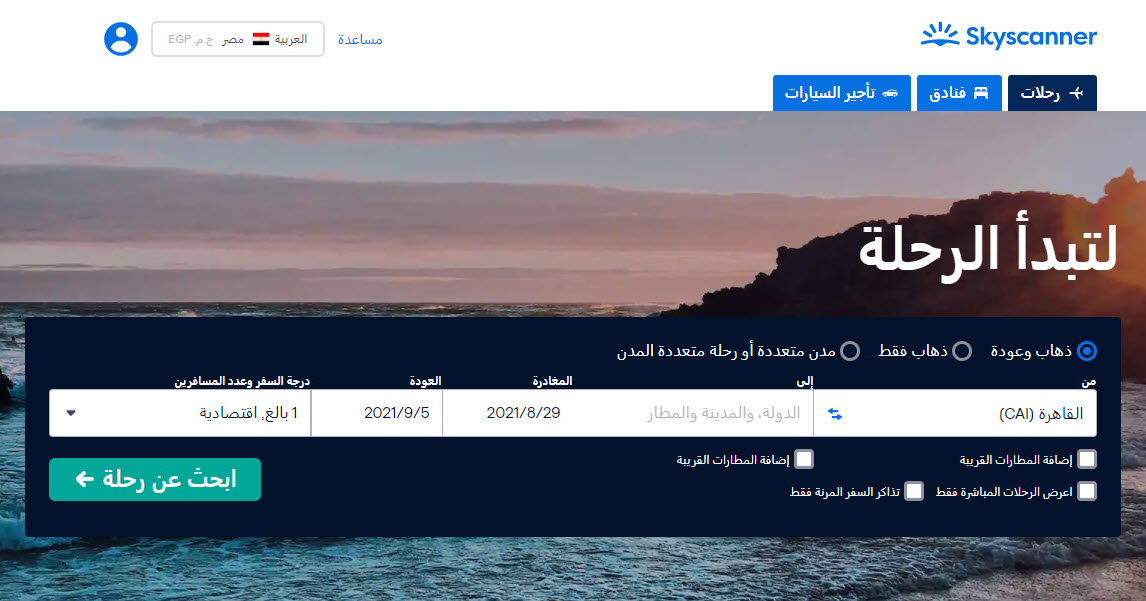Expand cabin class and travelers dropdown
This screenshot has height=601, width=1146.
[180, 413]
